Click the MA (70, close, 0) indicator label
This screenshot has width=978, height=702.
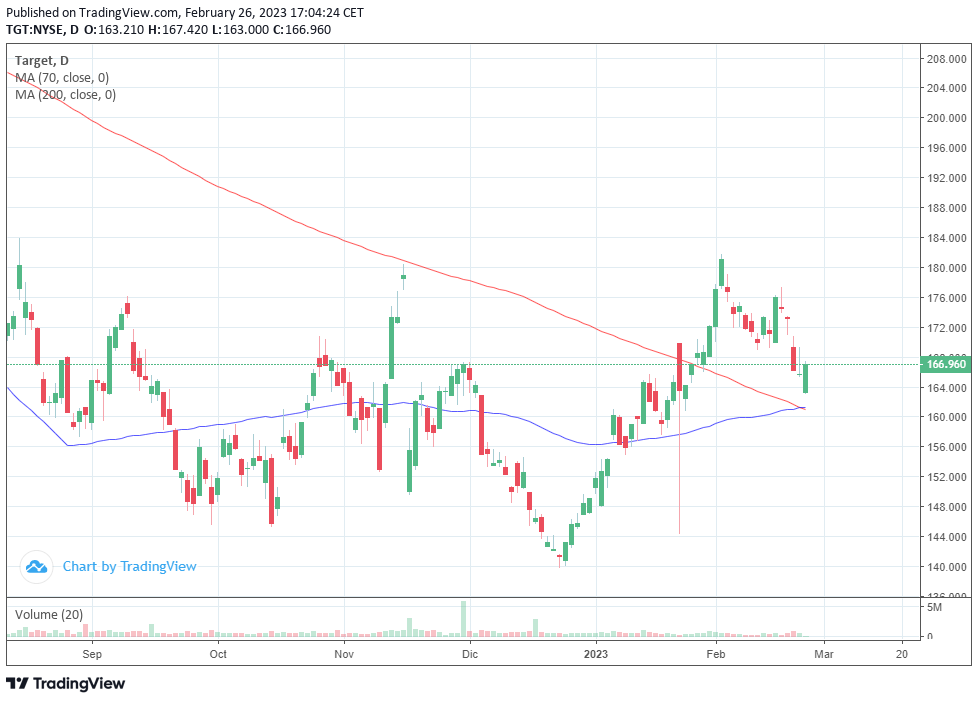[62, 77]
